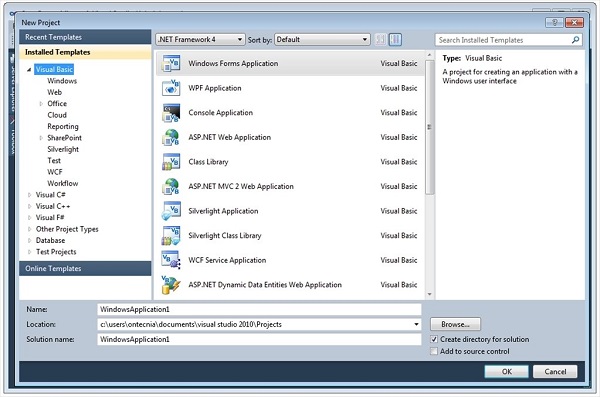
Task: Click the template list scrollbar thumb
Action: [429, 127]
